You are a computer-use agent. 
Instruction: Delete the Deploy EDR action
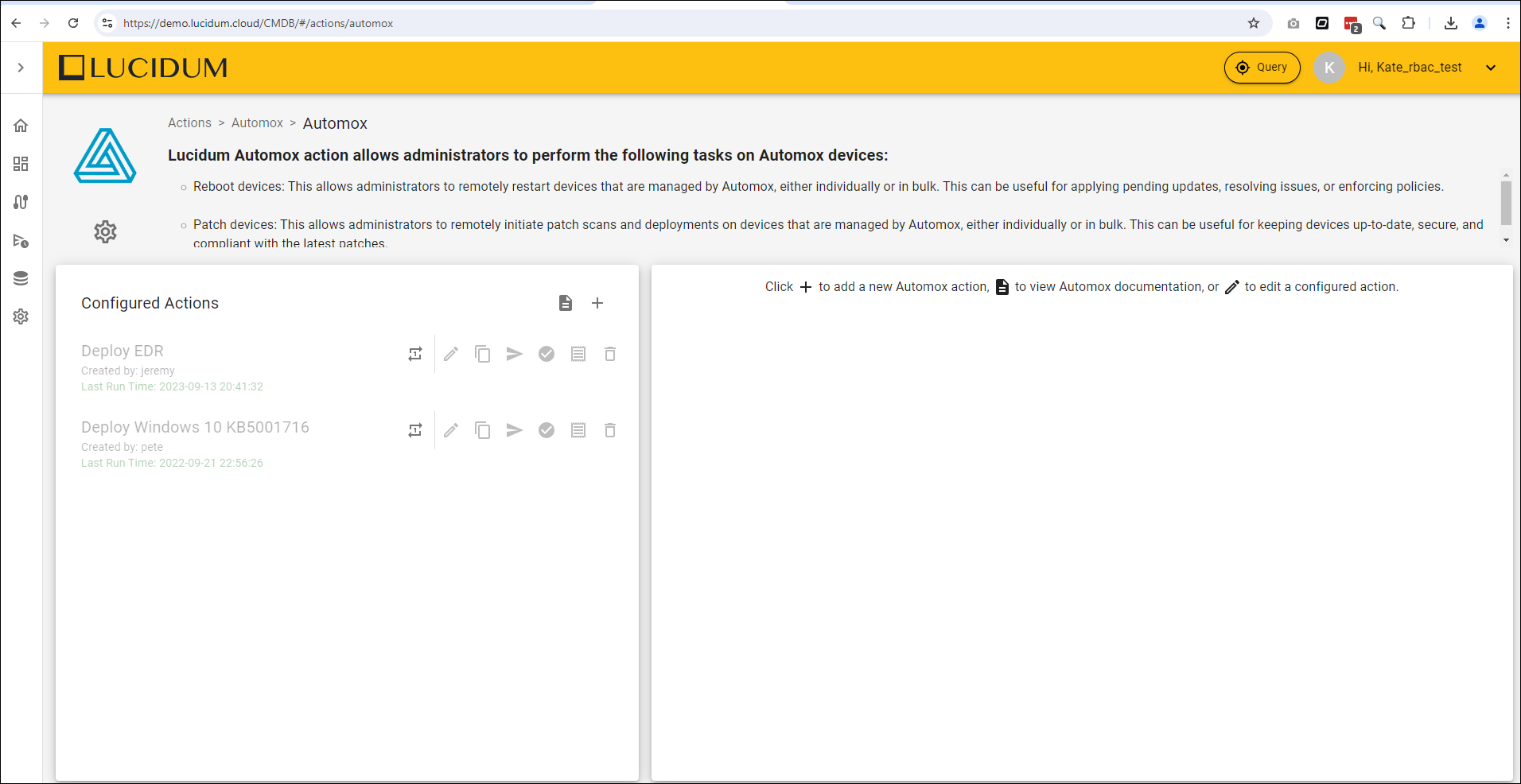(x=610, y=354)
